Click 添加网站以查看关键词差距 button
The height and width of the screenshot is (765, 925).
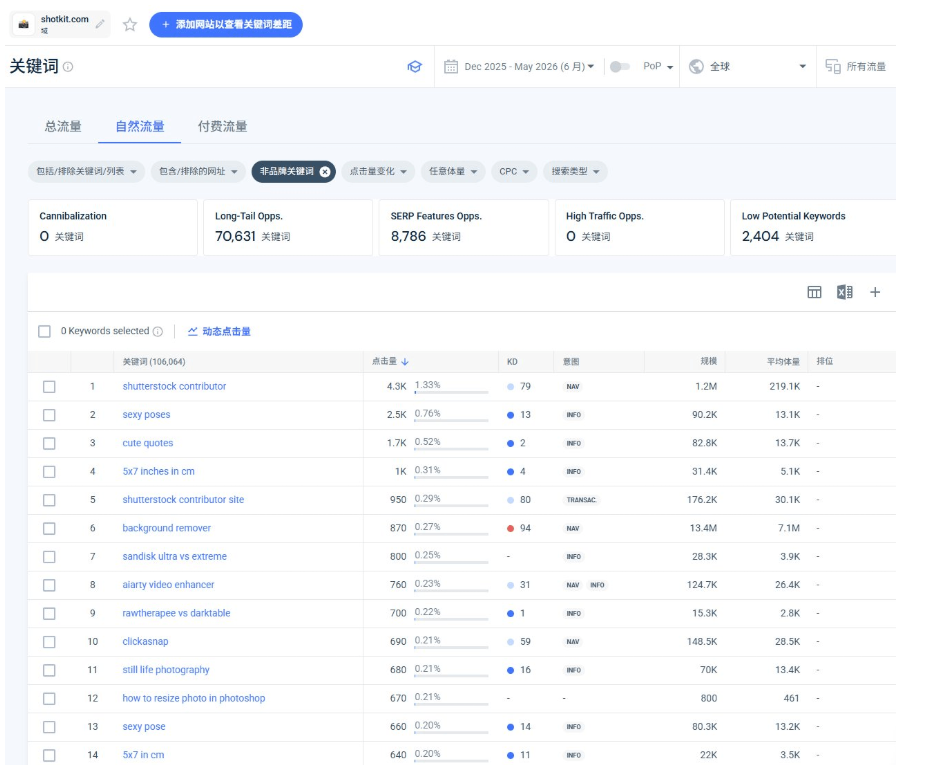(x=226, y=24)
